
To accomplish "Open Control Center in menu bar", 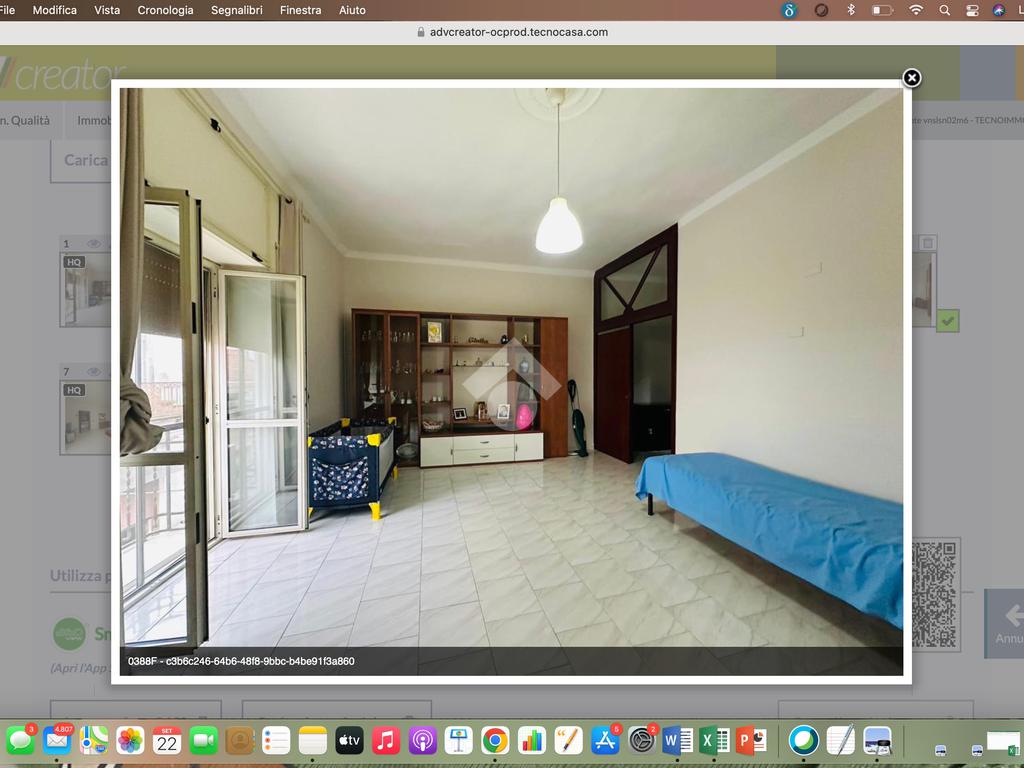I will pos(972,10).
